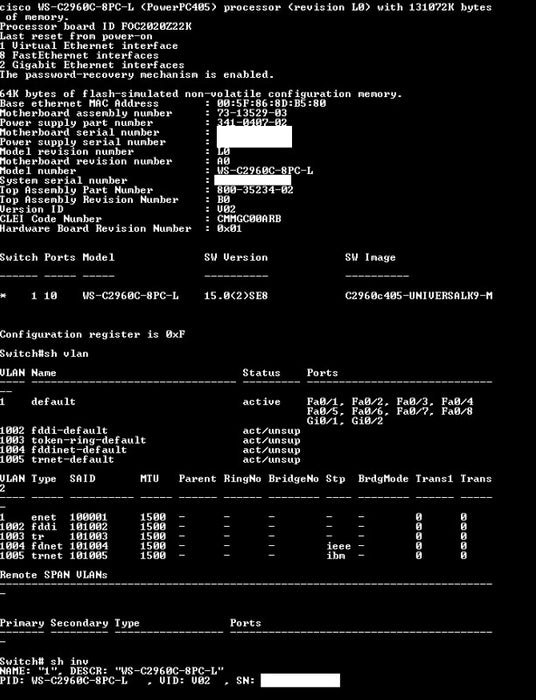536x700 pixels.
Task: Click the 'token-ring-default' VLAN entry
Action: pyautogui.click(x=89, y=440)
